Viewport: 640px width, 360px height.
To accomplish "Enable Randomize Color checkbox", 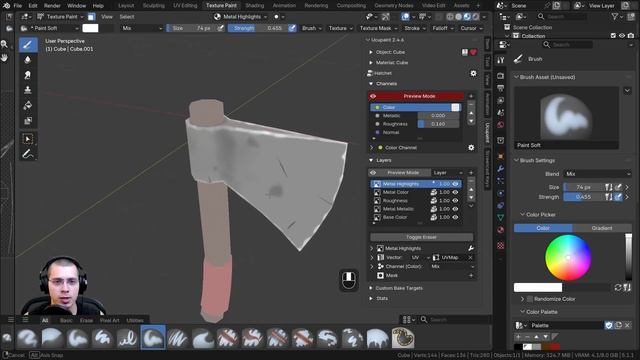I will [x=530, y=299].
